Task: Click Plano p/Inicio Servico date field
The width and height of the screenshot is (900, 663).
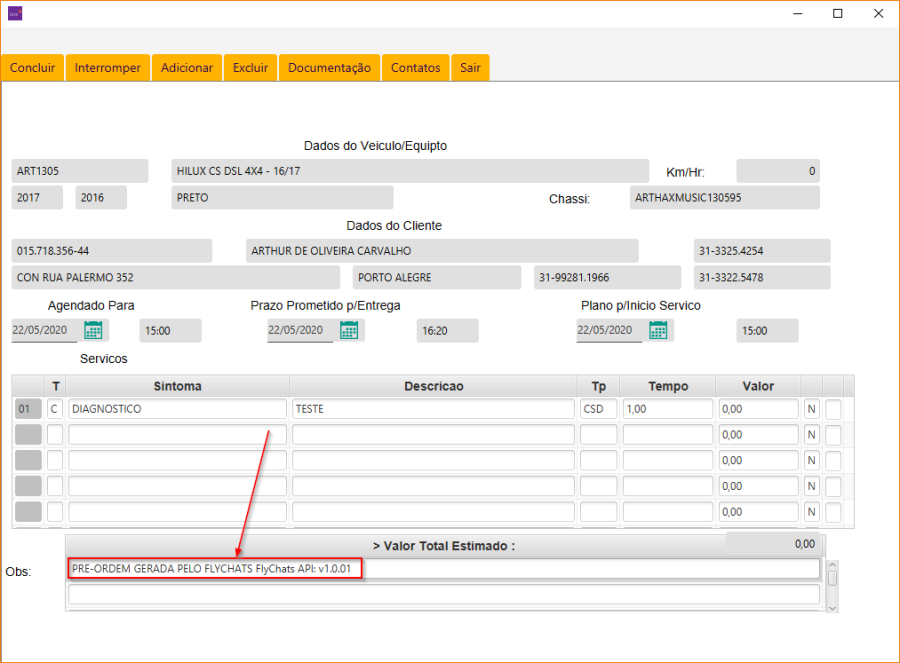Action: [x=609, y=331]
